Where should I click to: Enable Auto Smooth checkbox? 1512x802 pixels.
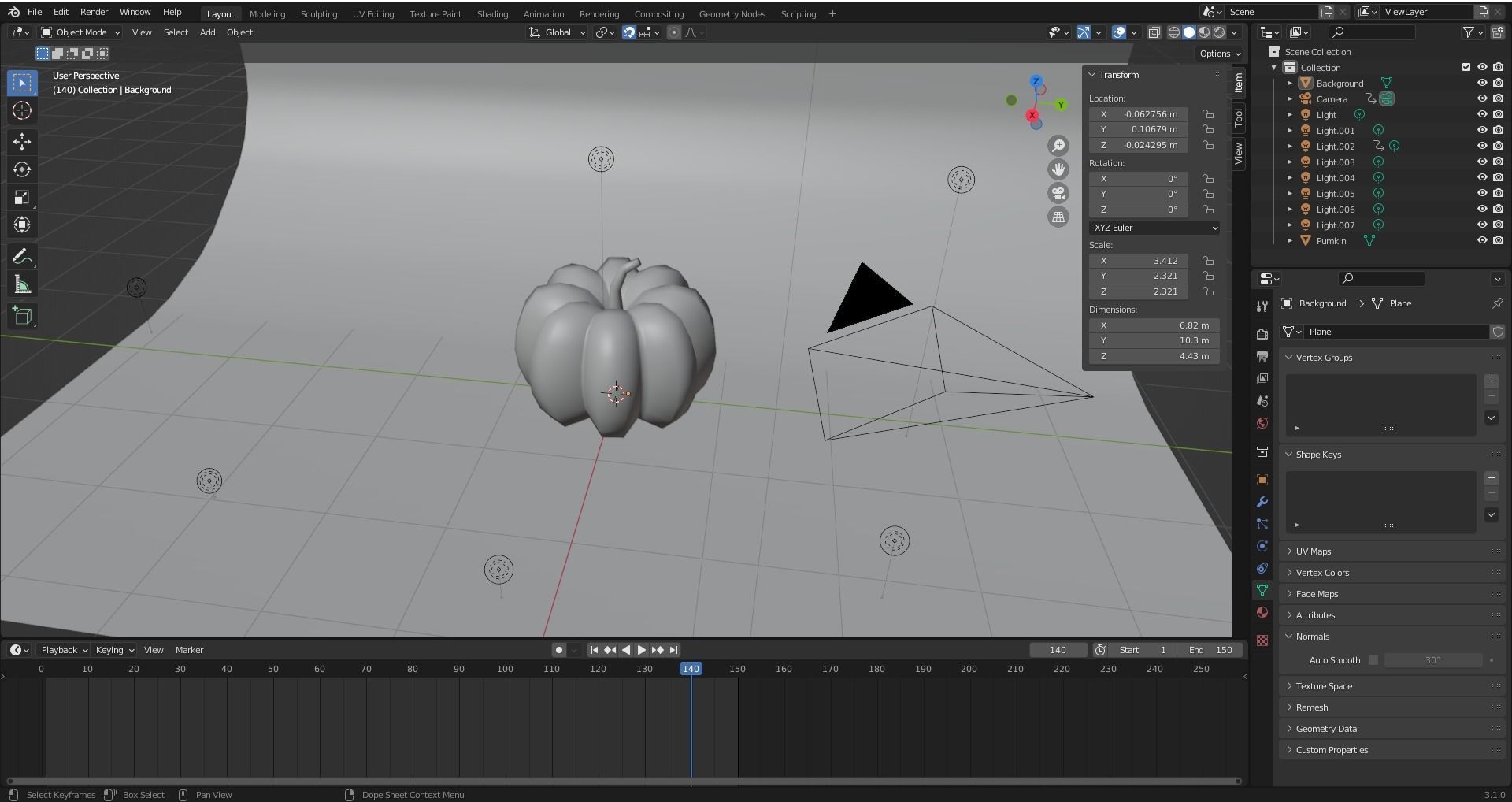tap(1373, 660)
